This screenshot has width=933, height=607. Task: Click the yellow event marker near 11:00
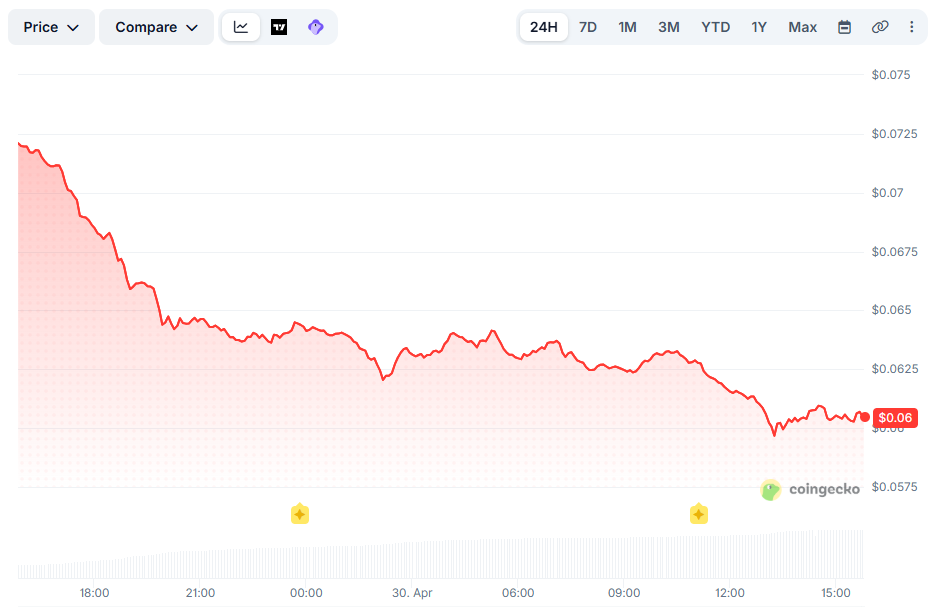pos(698,514)
